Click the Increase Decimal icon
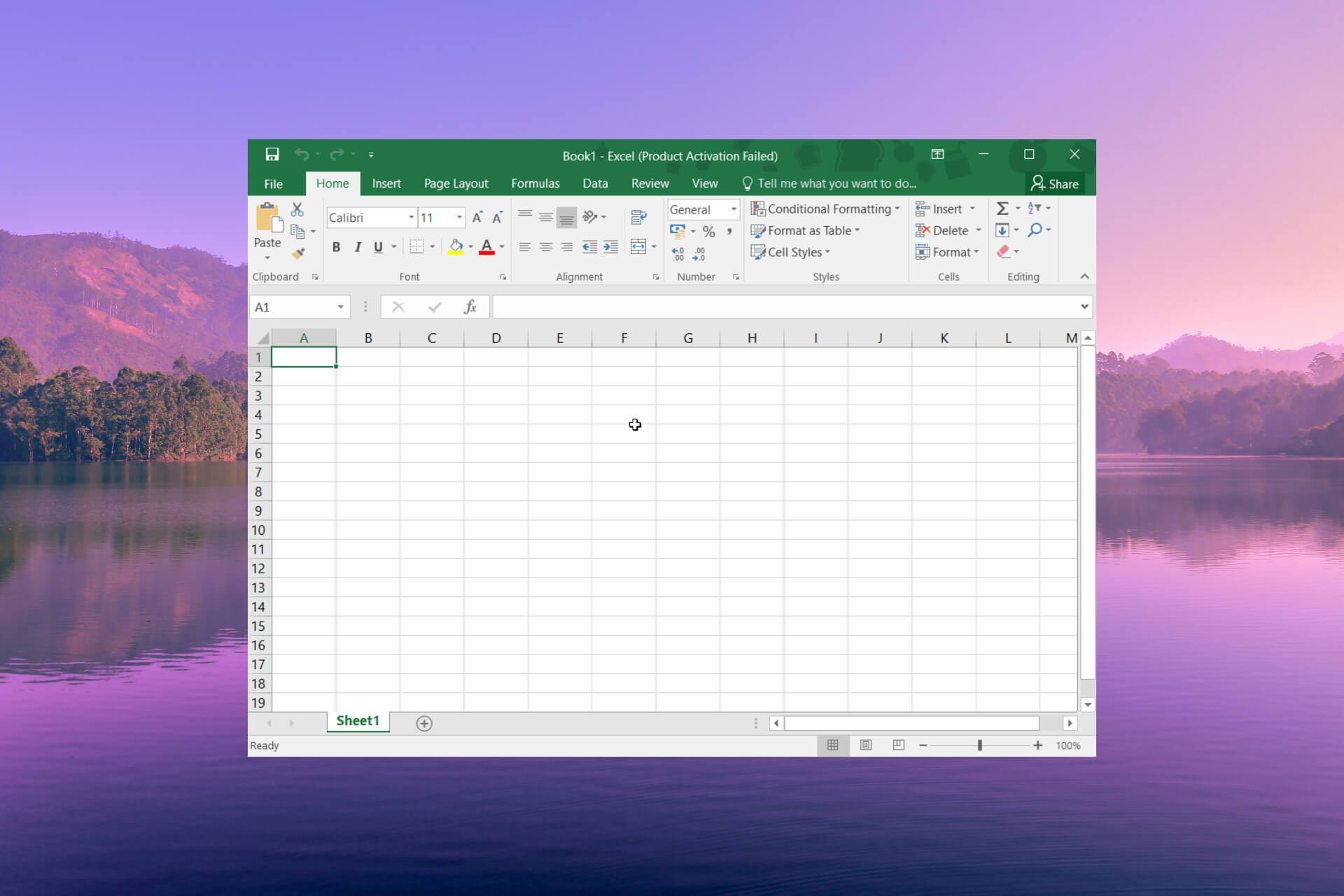This screenshot has width=1344, height=896. [x=678, y=254]
